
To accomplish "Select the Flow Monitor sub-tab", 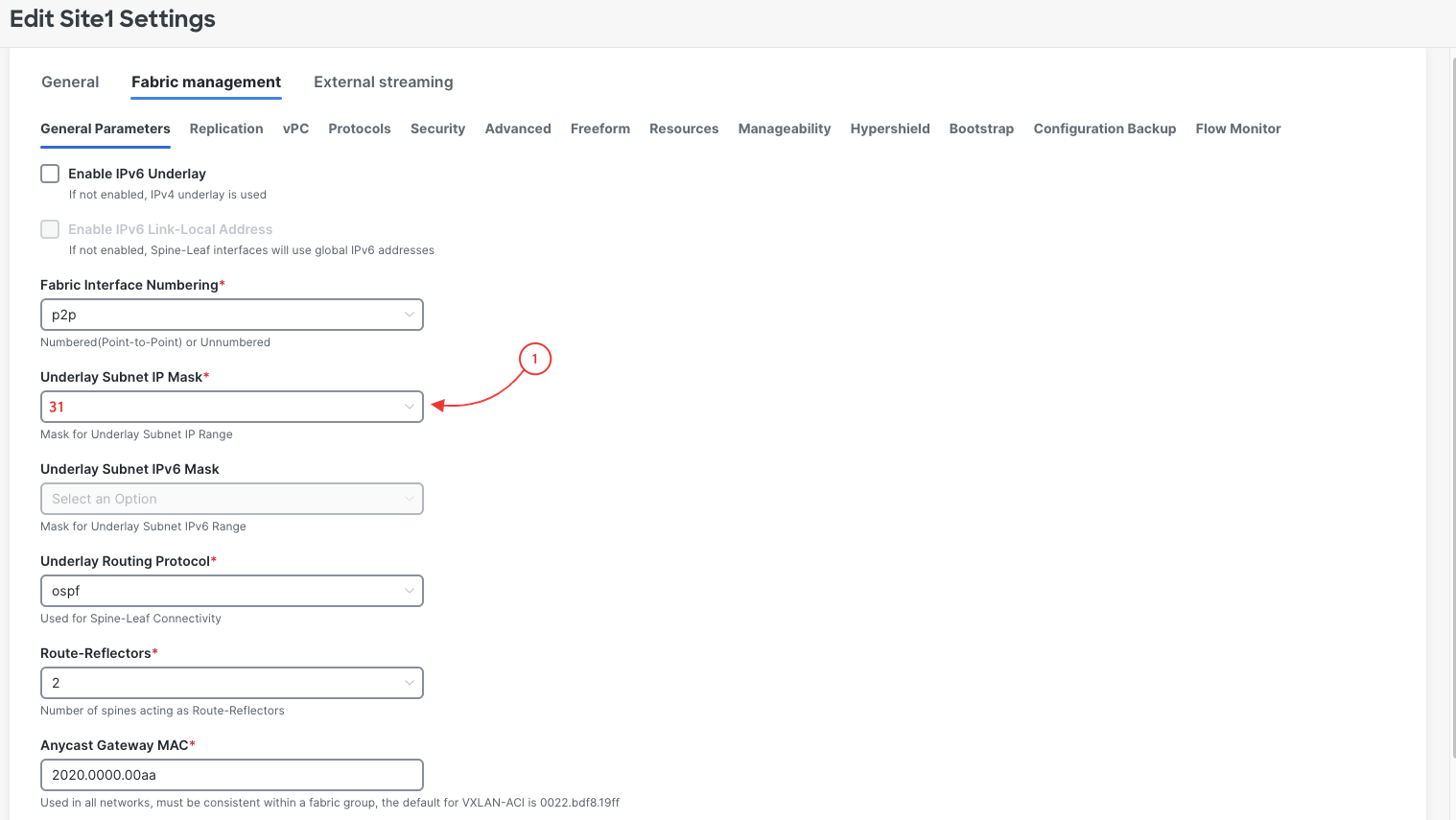I will coord(1238,129).
